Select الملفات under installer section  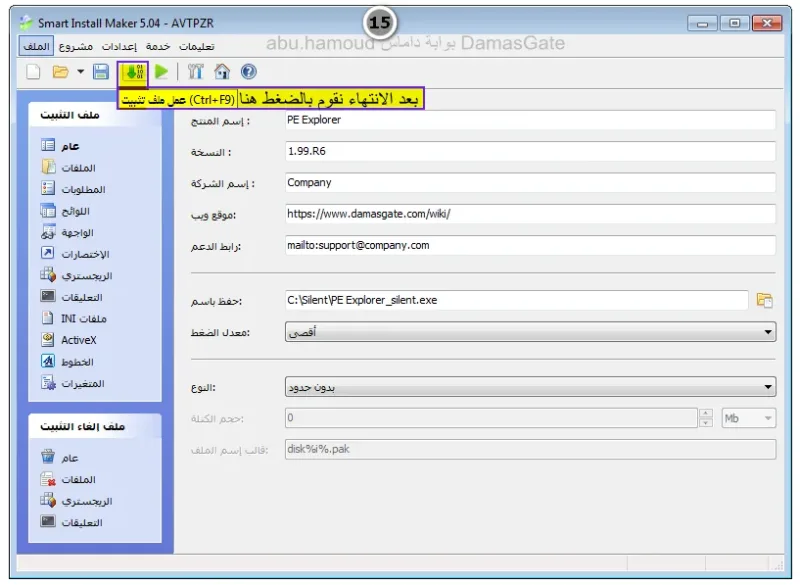78,168
